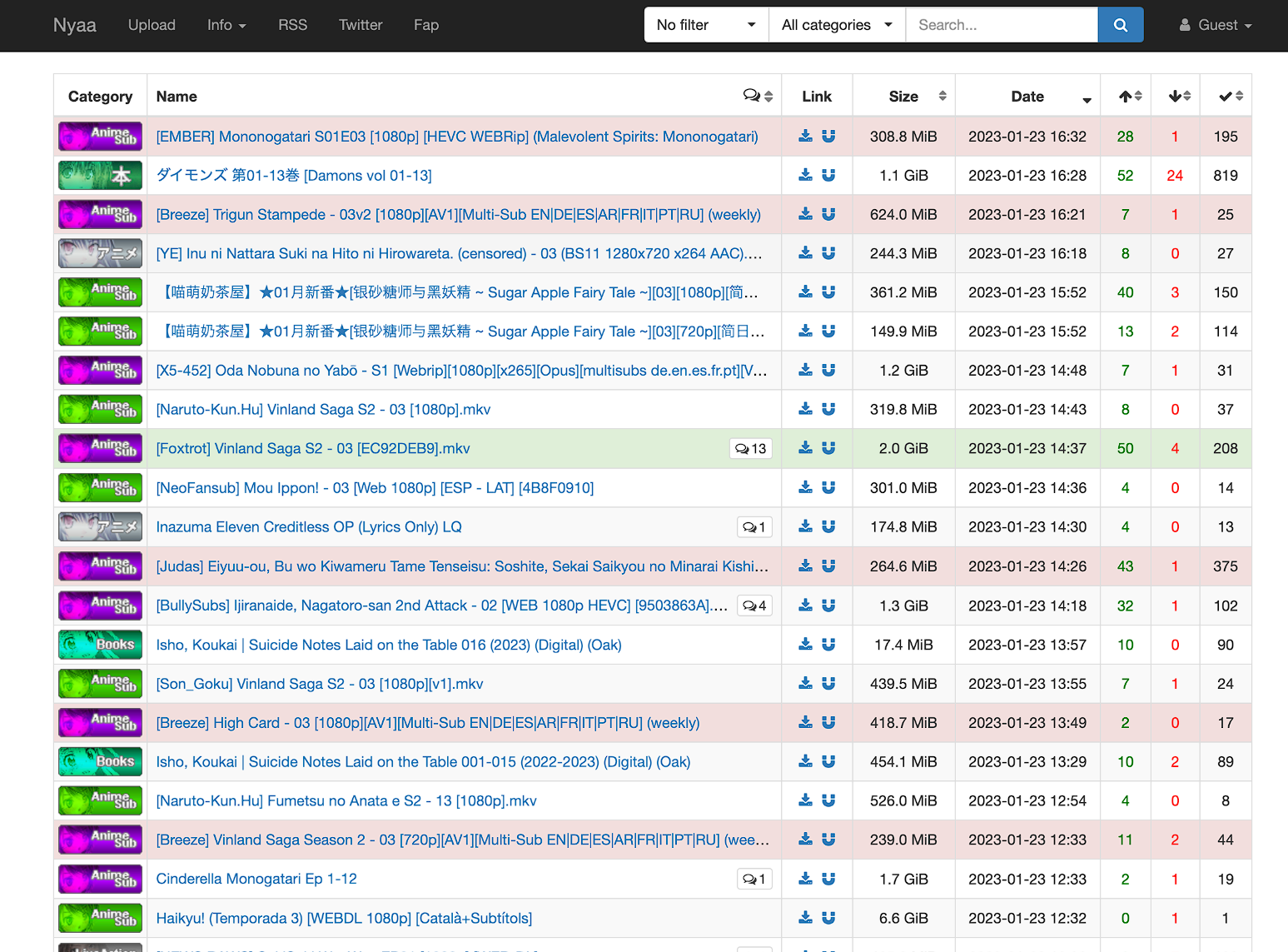
Task: Download torrent file for EMBER Mononogatari S01E03
Action: (805, 136)
